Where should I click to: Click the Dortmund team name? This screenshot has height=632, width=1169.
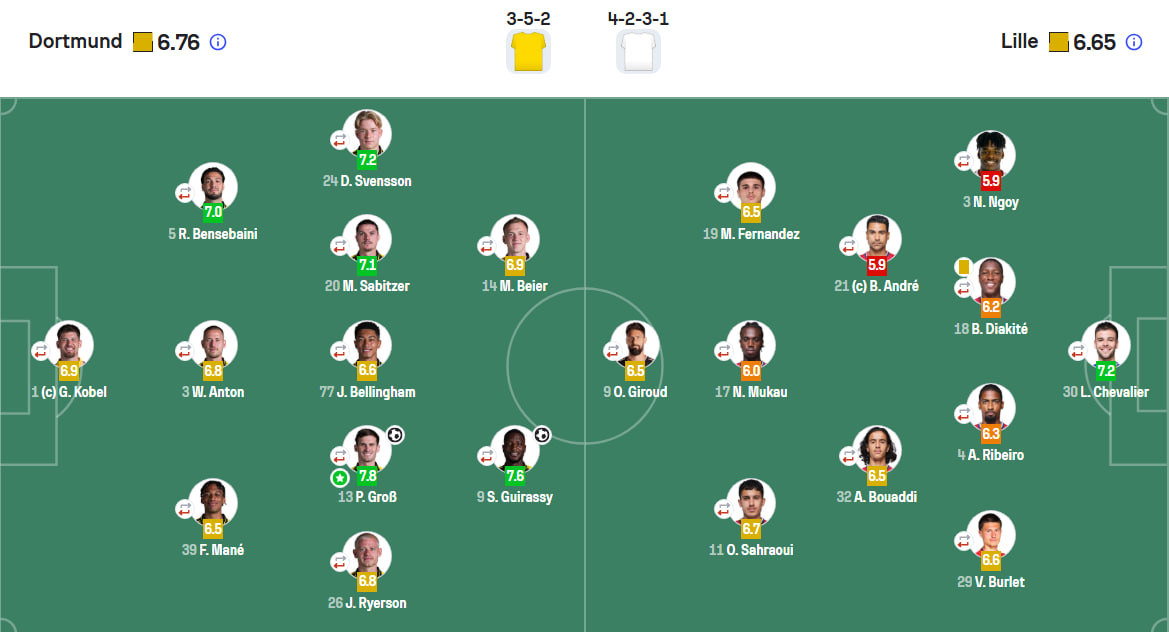[75, 41]
